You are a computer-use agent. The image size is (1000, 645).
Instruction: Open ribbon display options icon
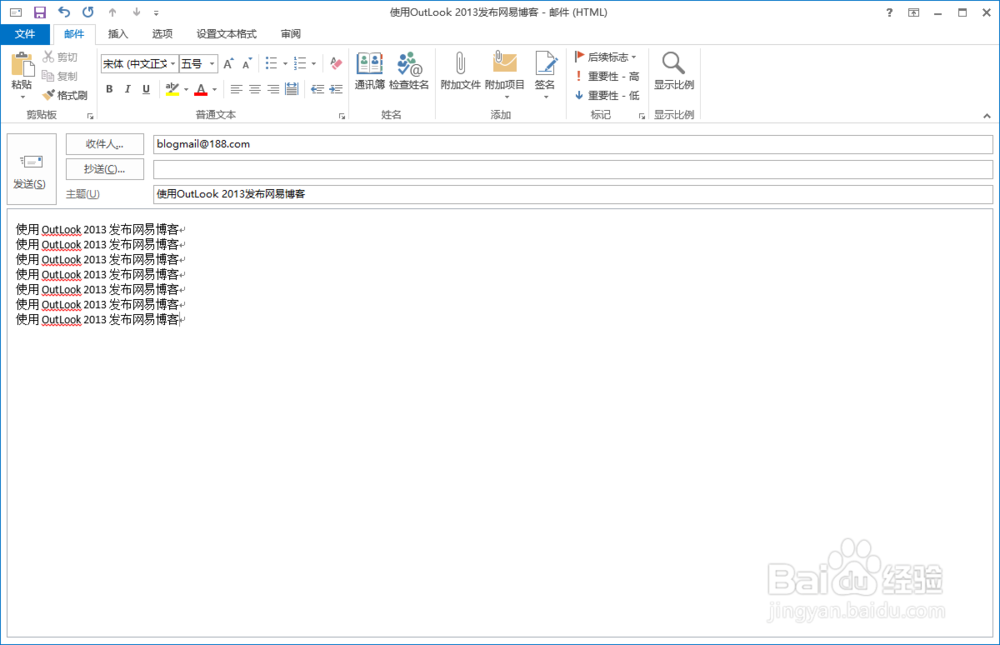[x=914, y=12]
